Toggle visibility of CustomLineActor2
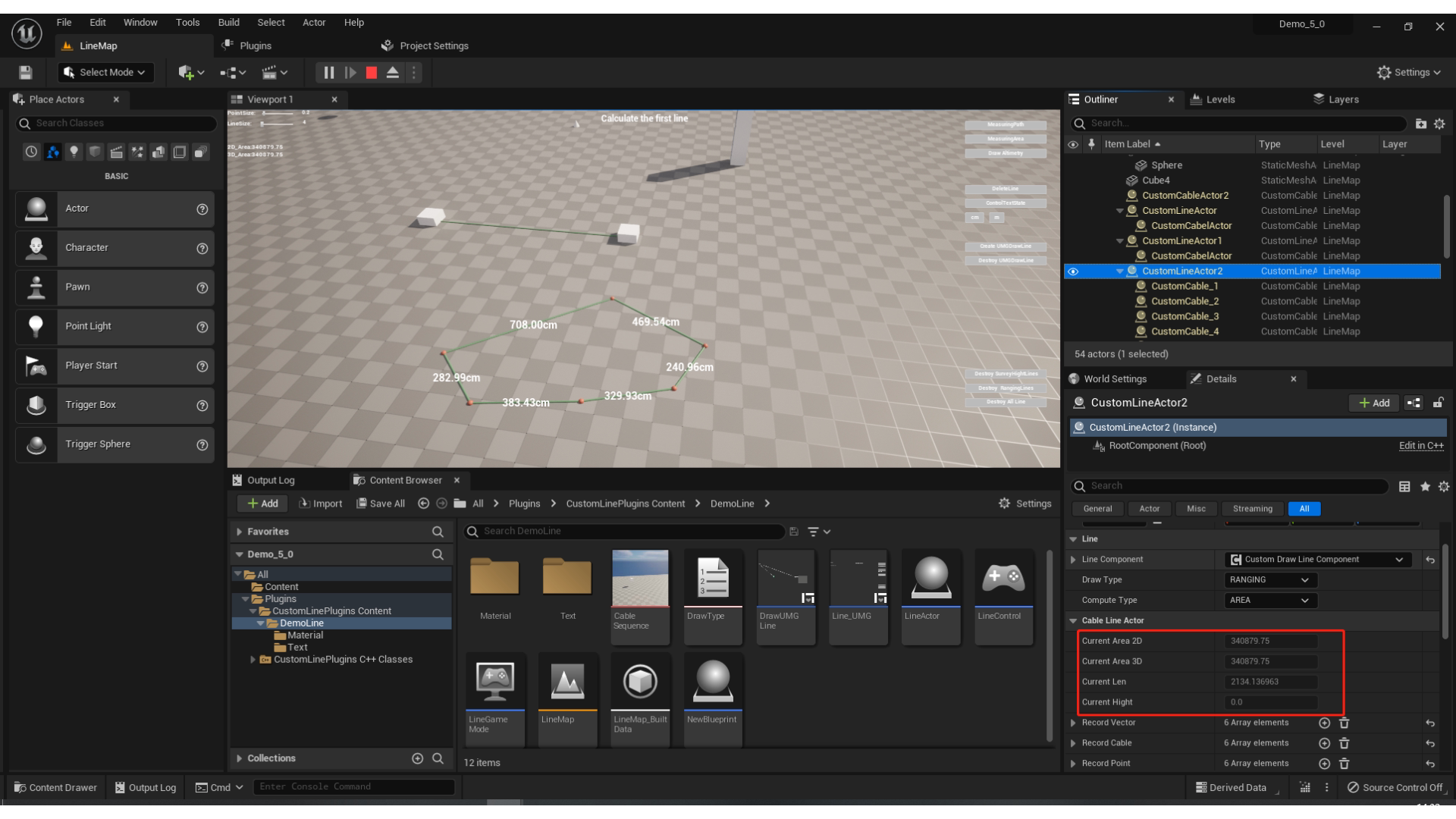Image resolution: width=1456 pixels, height=819 pixels. coord(1073,271)
